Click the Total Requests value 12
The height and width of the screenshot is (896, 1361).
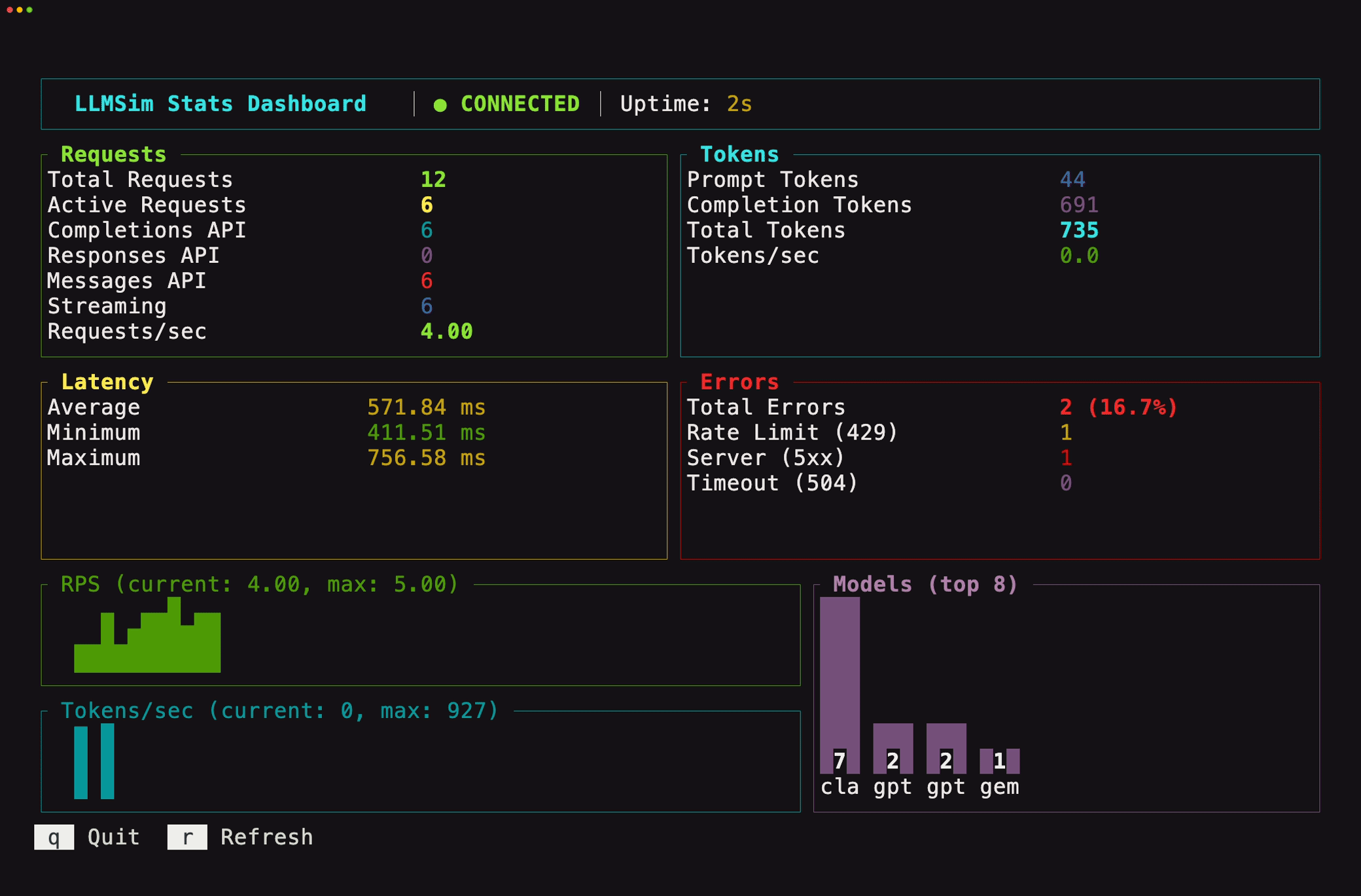click(433, 179)
